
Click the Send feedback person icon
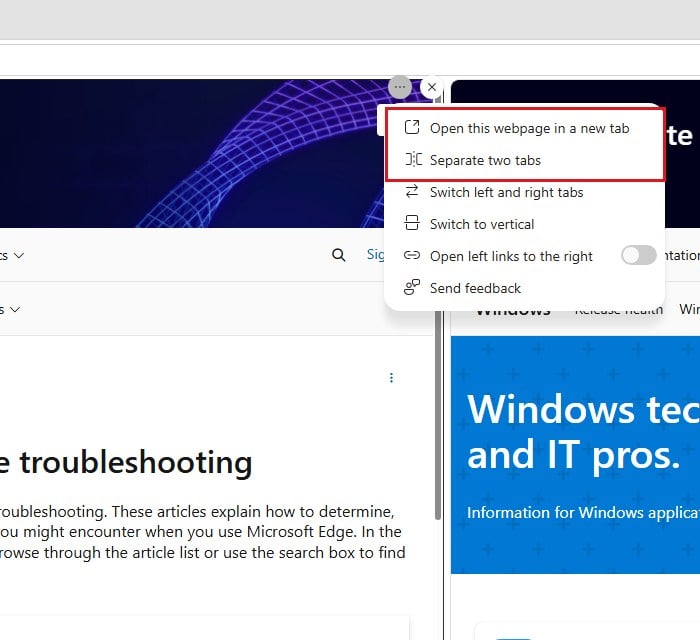click(412, 287)
